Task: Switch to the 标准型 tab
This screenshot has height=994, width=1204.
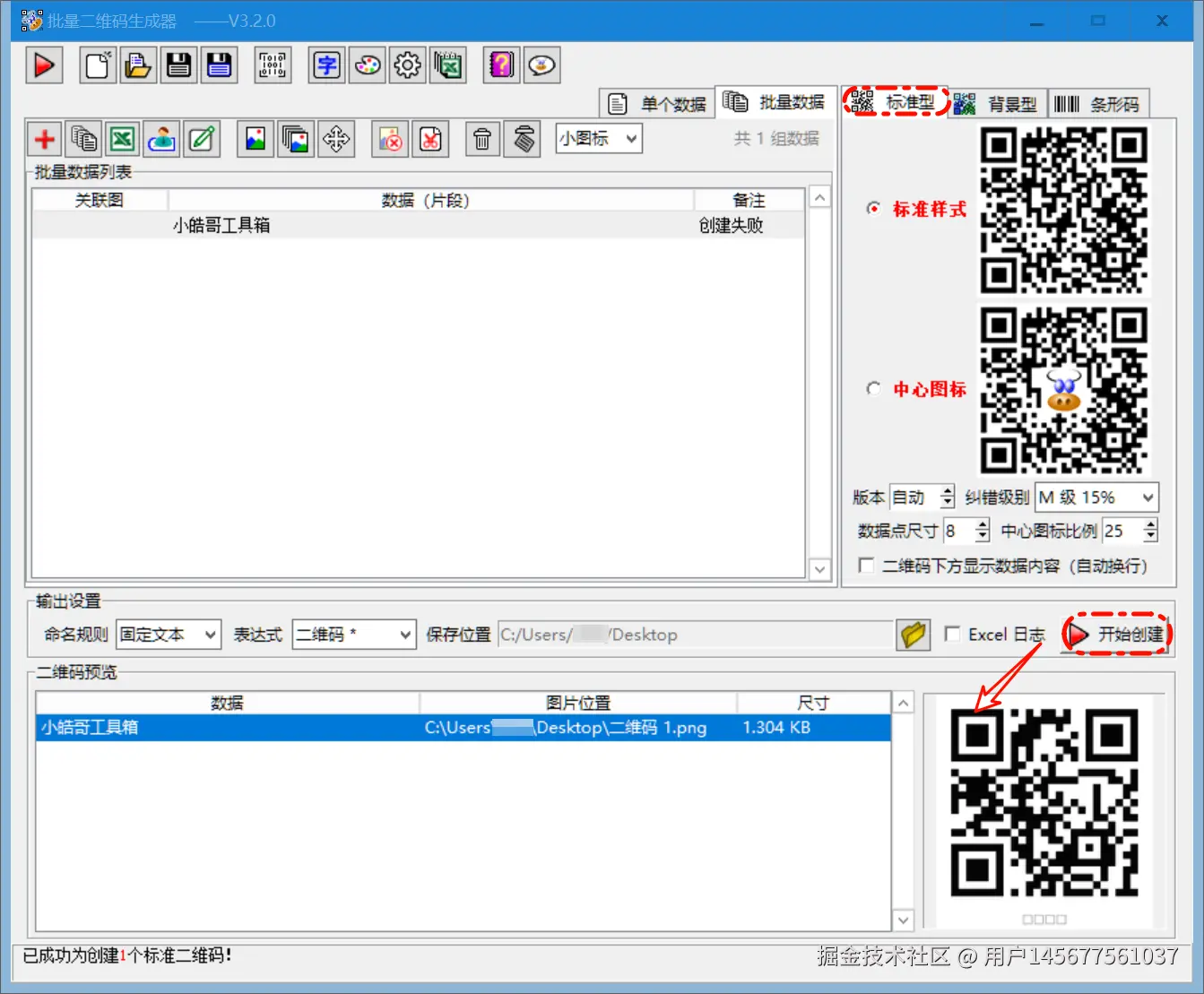Action: coord(895,102)
